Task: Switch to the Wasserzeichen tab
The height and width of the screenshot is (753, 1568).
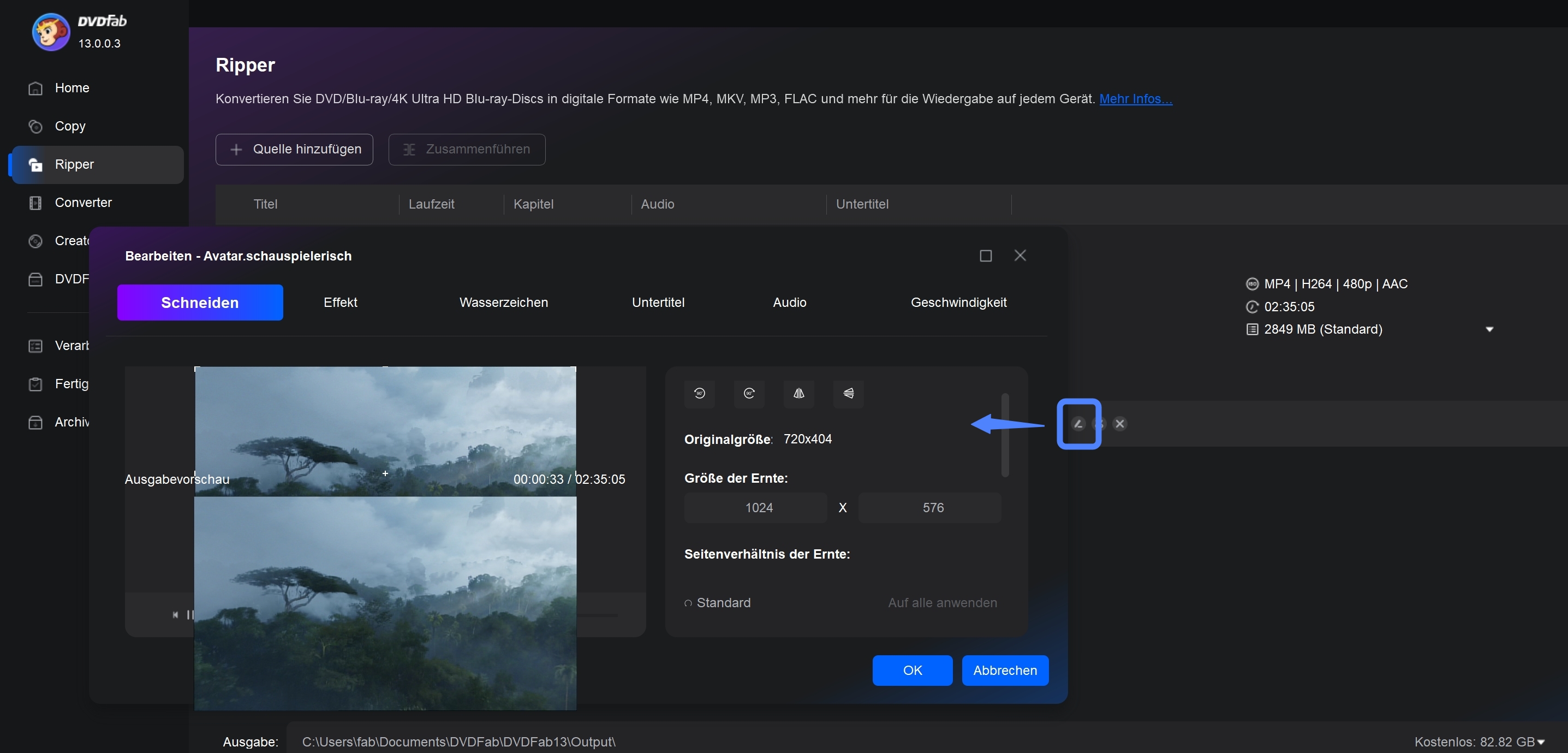Action: [503, 302]
